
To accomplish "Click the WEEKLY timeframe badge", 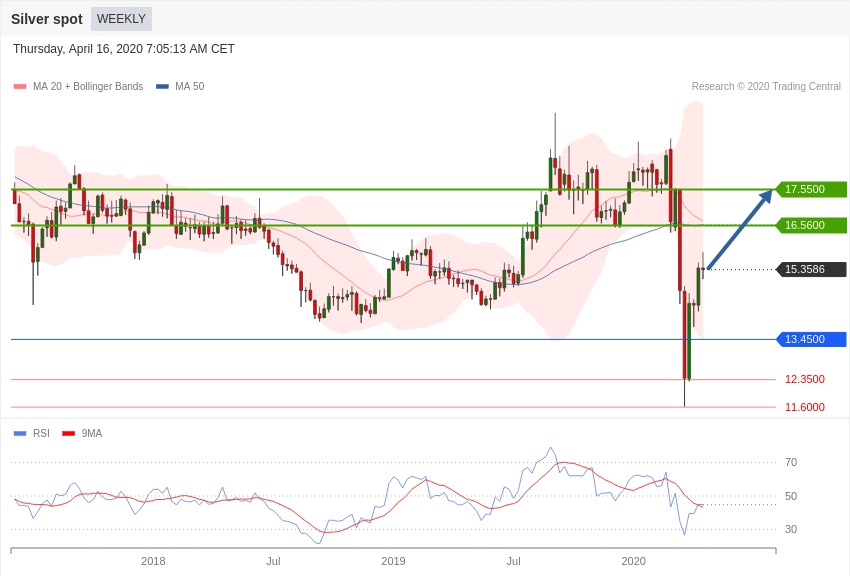I will (x=121, y=19).
